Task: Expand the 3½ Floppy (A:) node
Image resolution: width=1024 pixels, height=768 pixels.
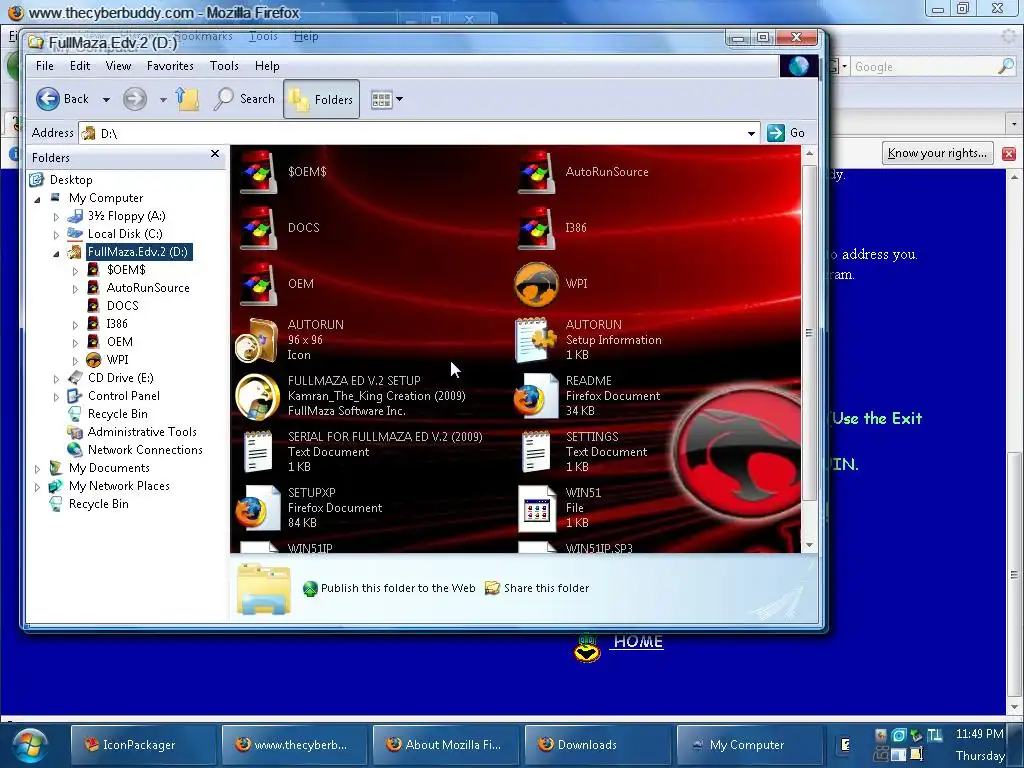Action: pos(56,216)
